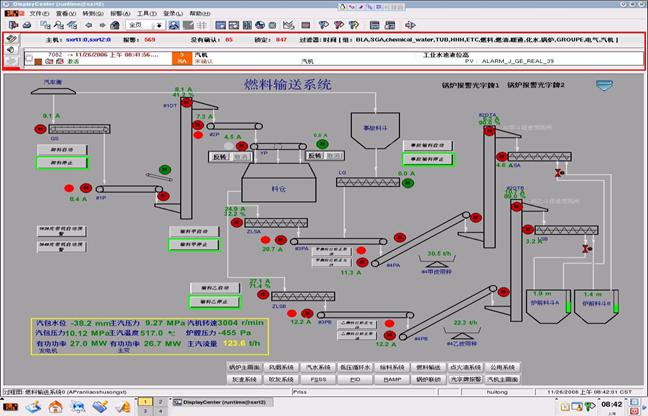Click the home display icon in toolbar
Viewport: 648px width, 416px height.
coord(115,25)
